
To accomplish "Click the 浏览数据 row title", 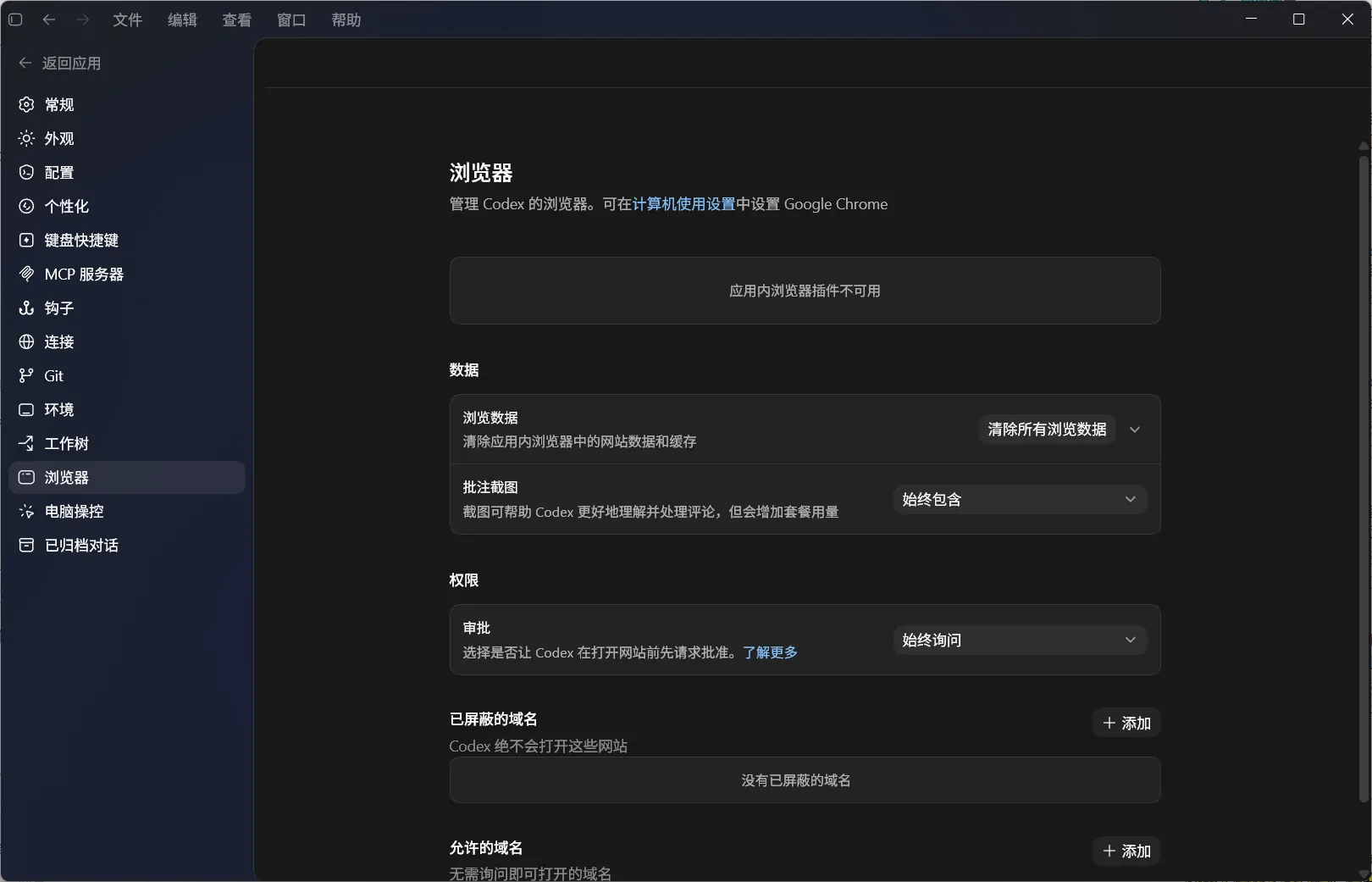I will [490, 418].
